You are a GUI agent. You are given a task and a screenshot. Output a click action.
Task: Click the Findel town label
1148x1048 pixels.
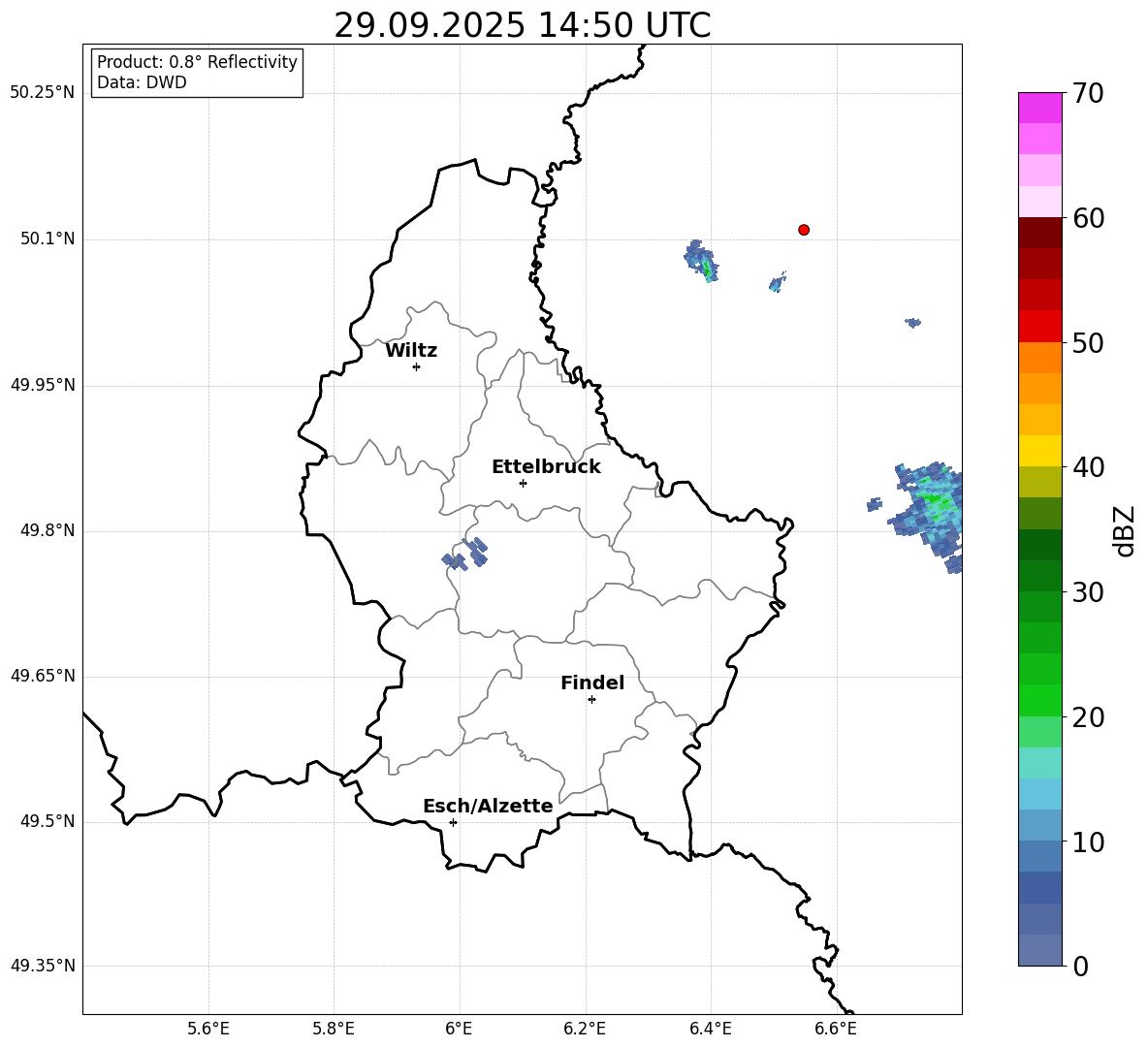point(592,683)
